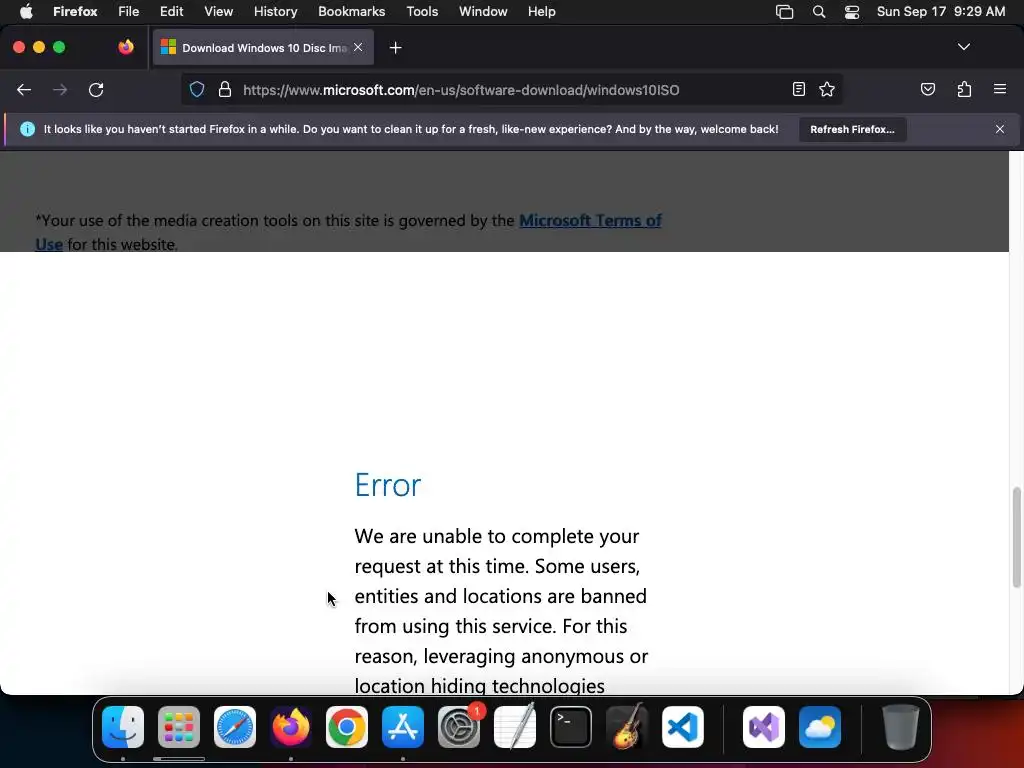Open Control Center in menu bar

click(852, 12)
